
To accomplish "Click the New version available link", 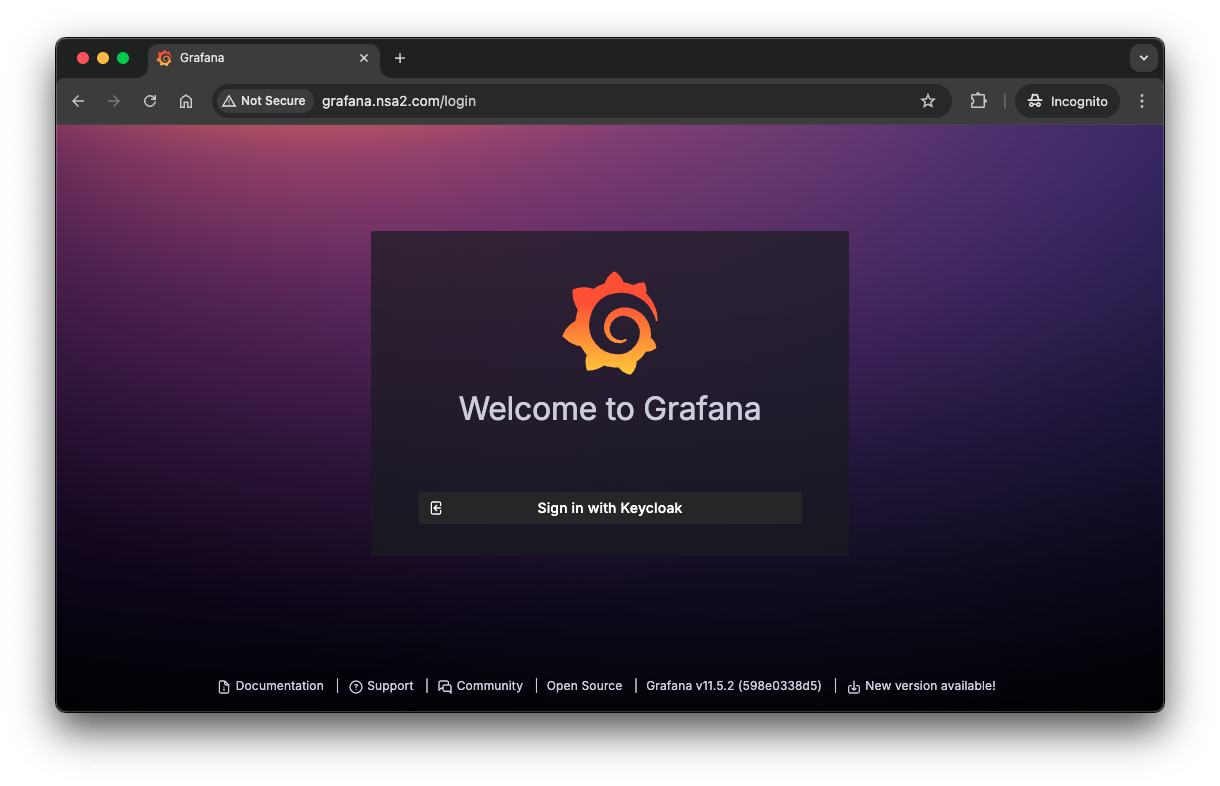I will pos(921,686).
